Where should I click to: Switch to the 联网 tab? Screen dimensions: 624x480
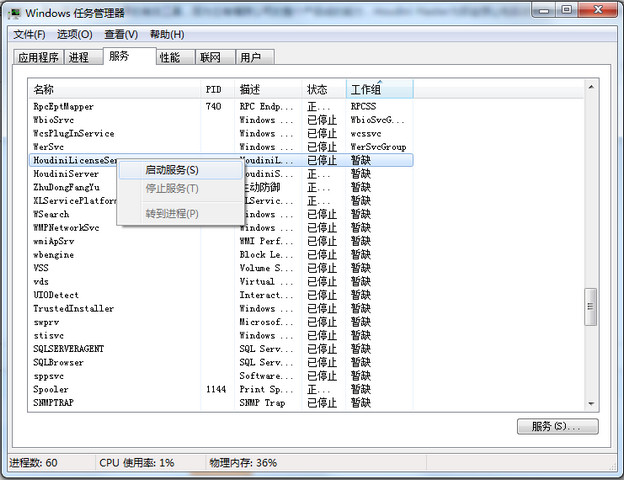[x=215, y=57]
